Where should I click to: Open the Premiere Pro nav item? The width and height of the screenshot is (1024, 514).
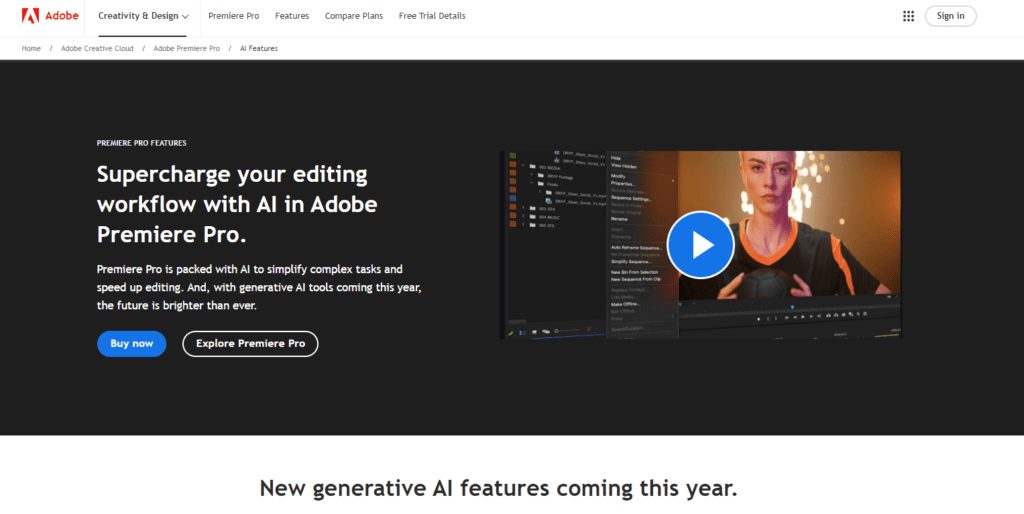233,16
